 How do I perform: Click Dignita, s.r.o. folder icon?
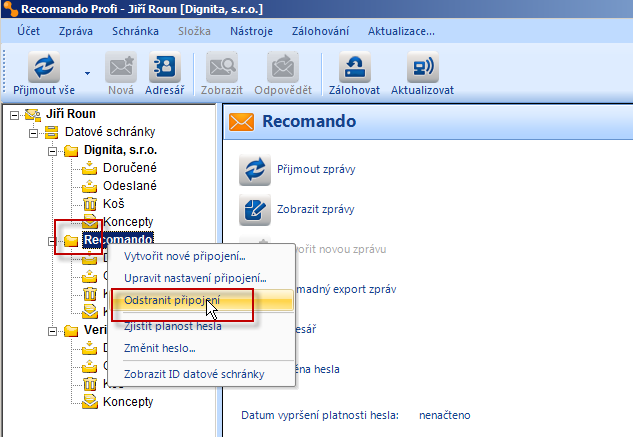click(x=71, y=151)
